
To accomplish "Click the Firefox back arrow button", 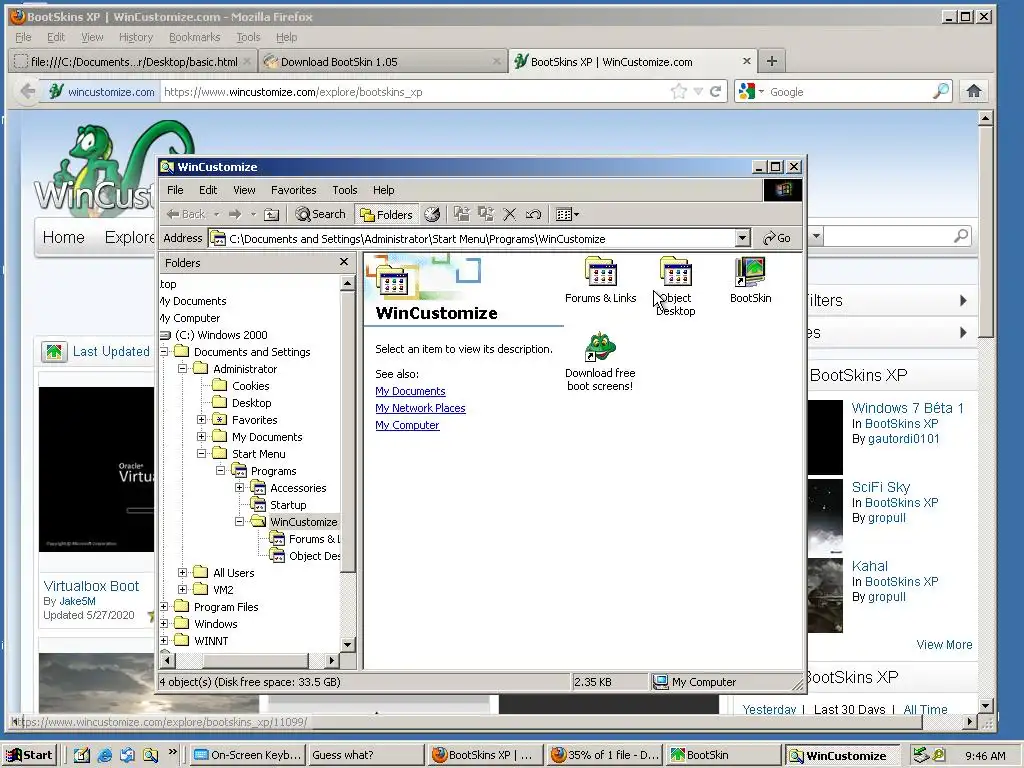I will (27, 91).
